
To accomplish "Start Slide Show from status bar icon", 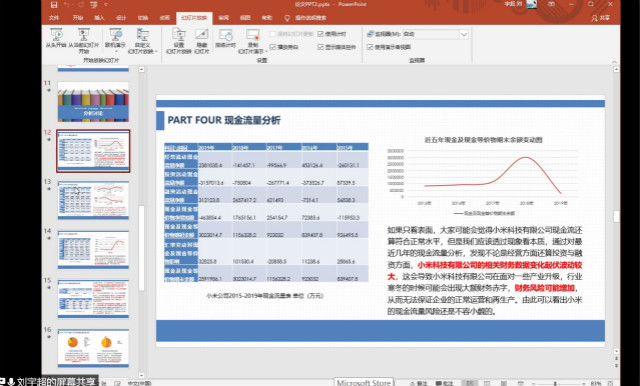I will [x=520, y=383].
